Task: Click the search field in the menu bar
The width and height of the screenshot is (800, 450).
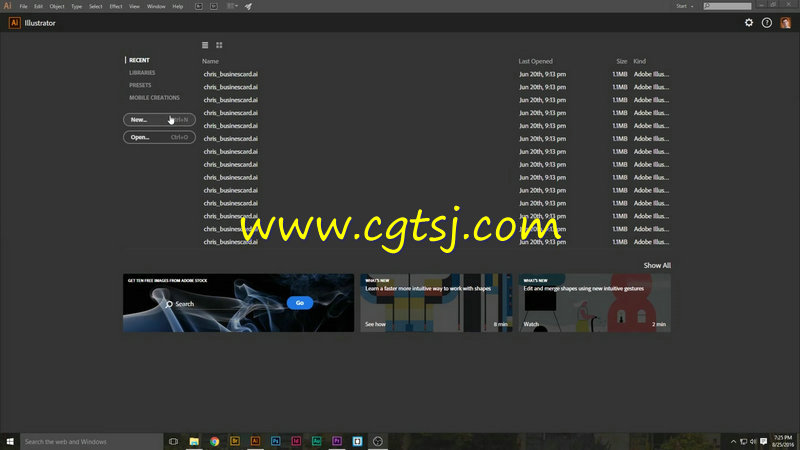Action: [727, 6]
